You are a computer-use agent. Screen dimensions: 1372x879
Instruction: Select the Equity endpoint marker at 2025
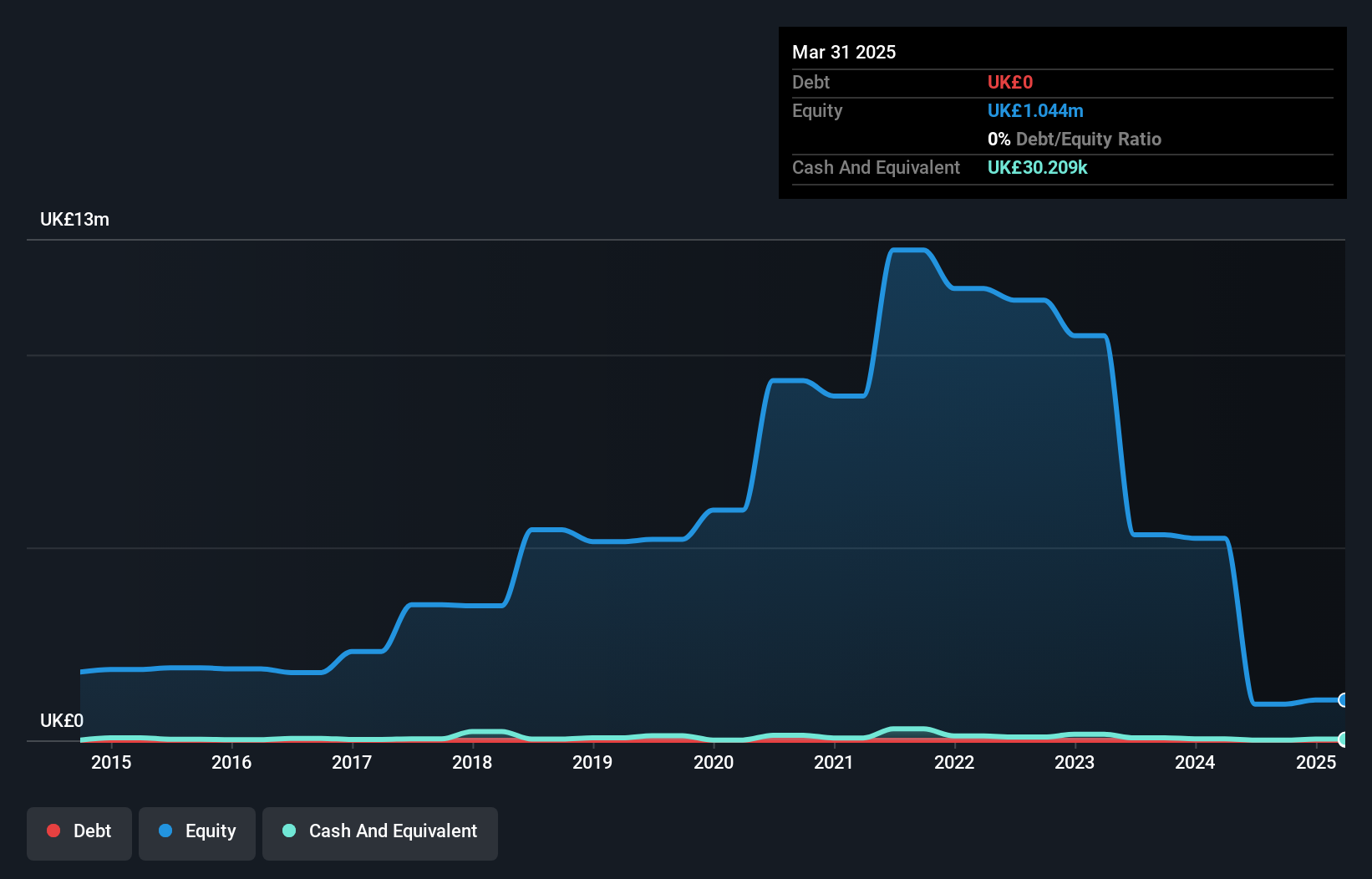pos(1343,700)
